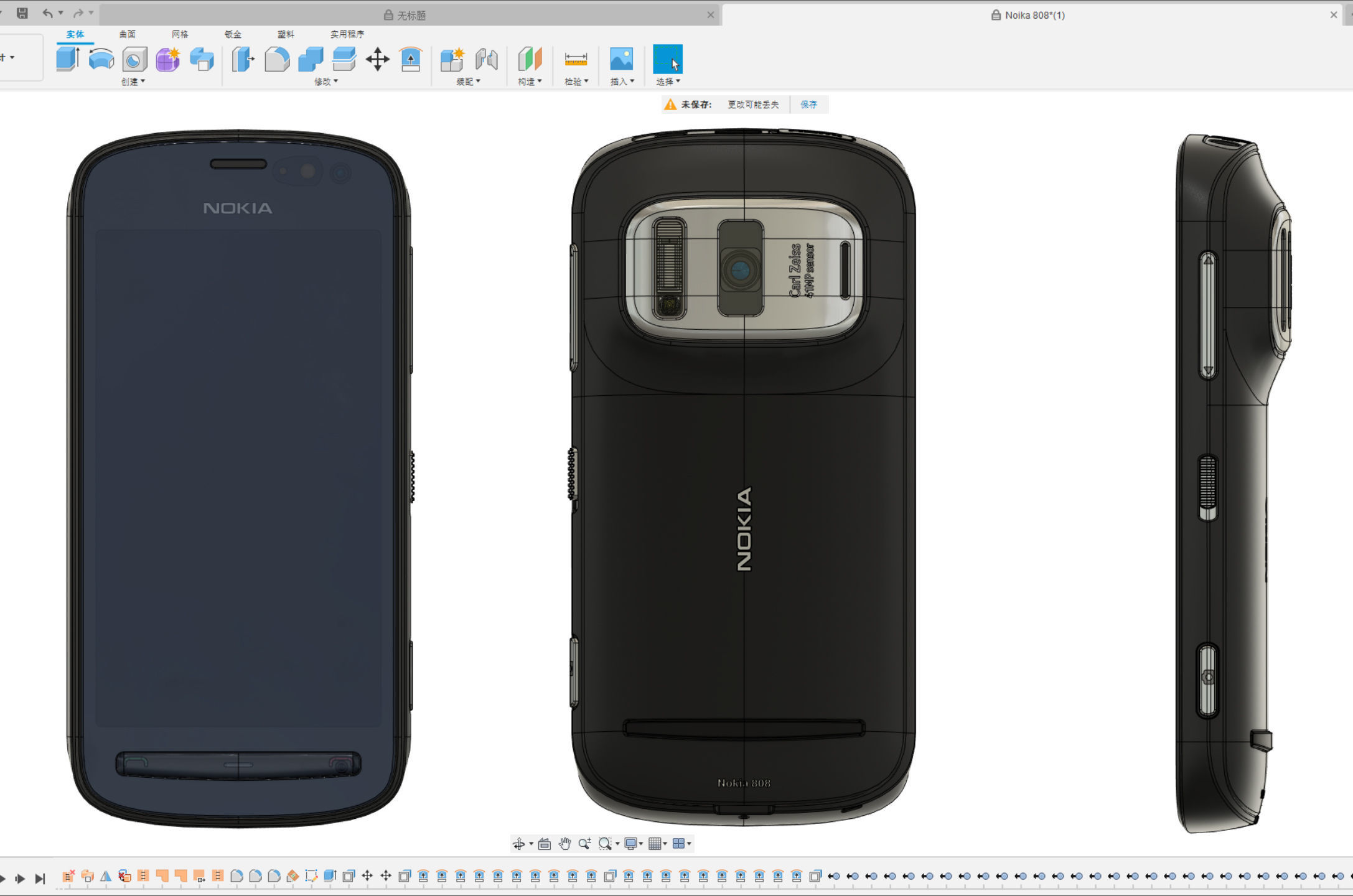Select the New Component tool
This screenshot has width=1353, height=896.
click(452, 59)
